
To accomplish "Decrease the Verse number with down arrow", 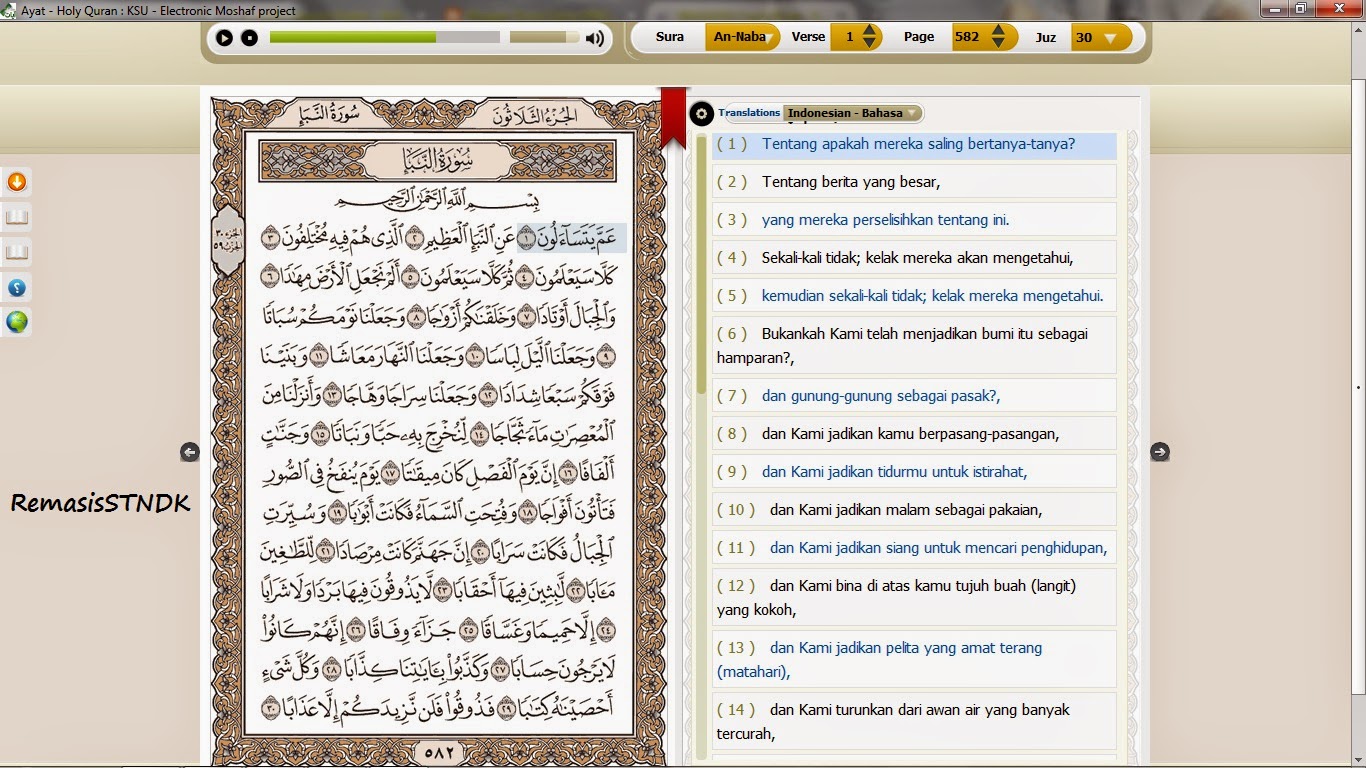I will click(x=870, y=43).
